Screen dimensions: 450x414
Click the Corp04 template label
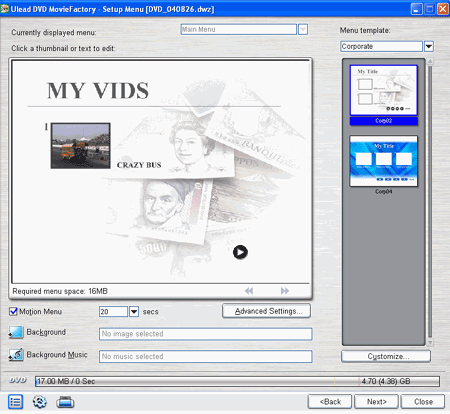point(384,191)
